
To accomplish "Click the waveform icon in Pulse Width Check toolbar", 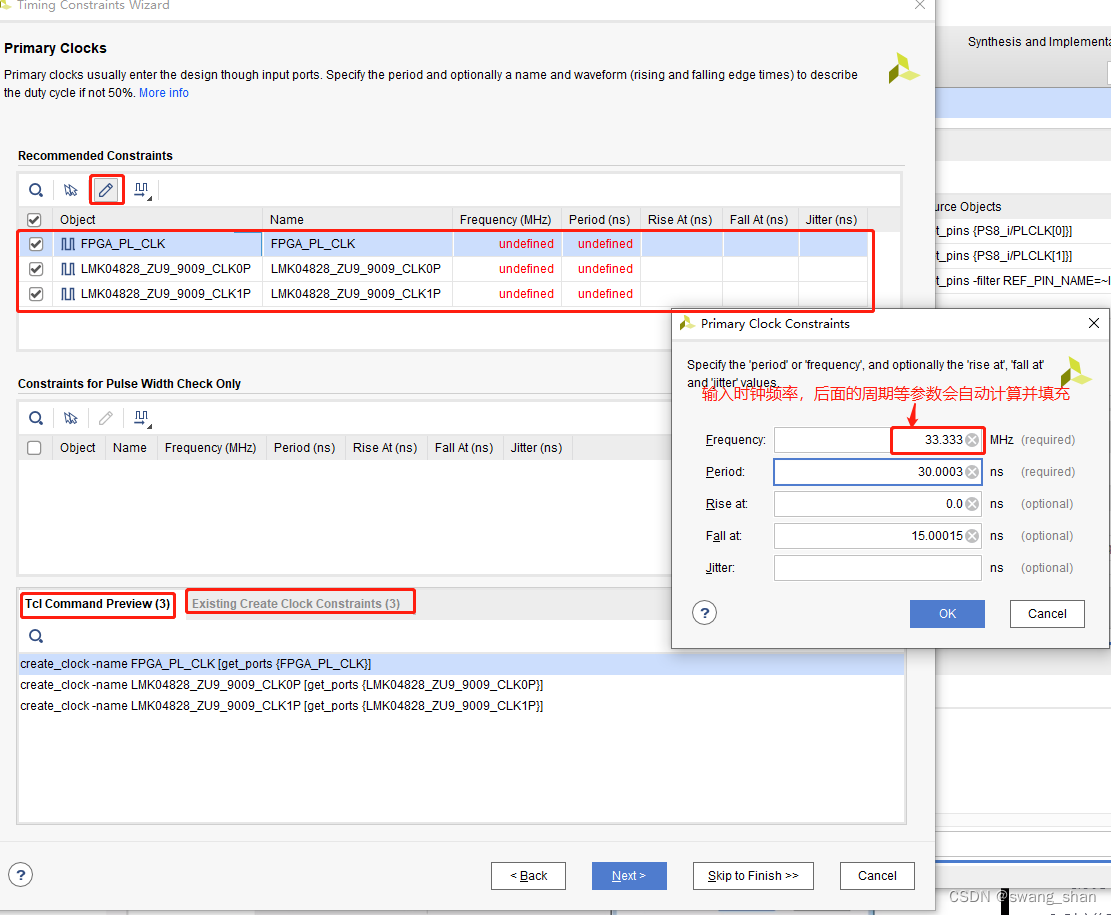I will [x=142, y=418].
